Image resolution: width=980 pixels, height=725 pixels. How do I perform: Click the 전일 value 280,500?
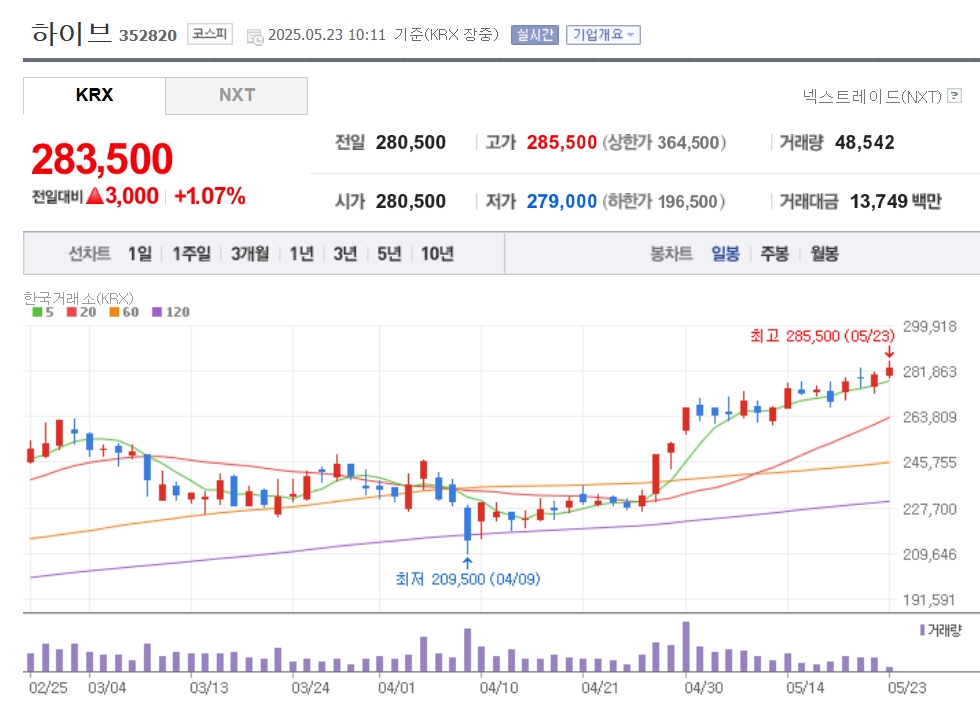click(411, 142)
